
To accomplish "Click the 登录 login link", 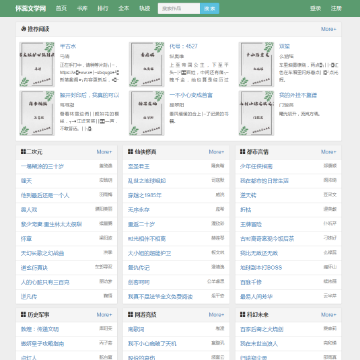I will 315,8.
